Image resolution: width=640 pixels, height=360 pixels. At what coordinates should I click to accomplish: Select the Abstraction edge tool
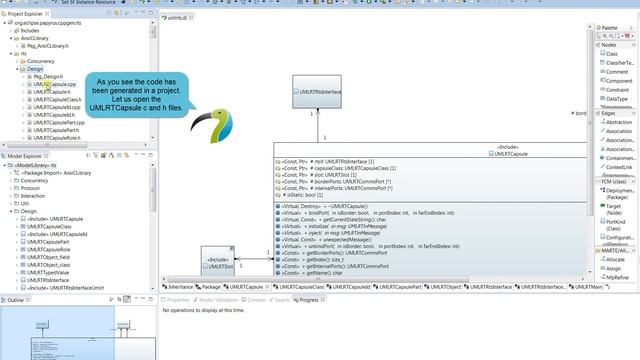coord(619,122)
